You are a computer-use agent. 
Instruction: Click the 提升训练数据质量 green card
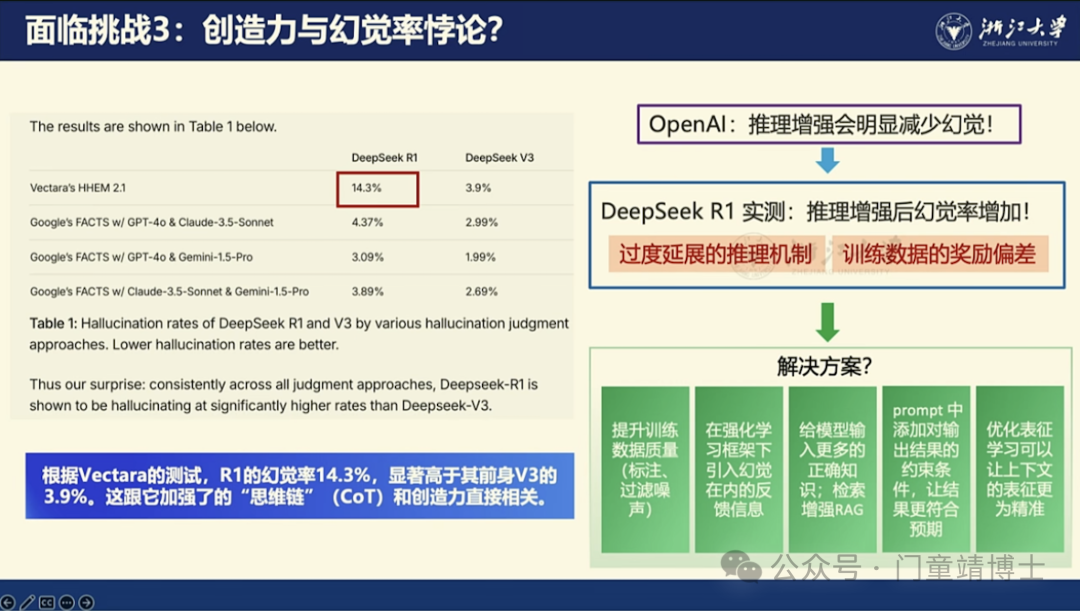tap(645, 469)
